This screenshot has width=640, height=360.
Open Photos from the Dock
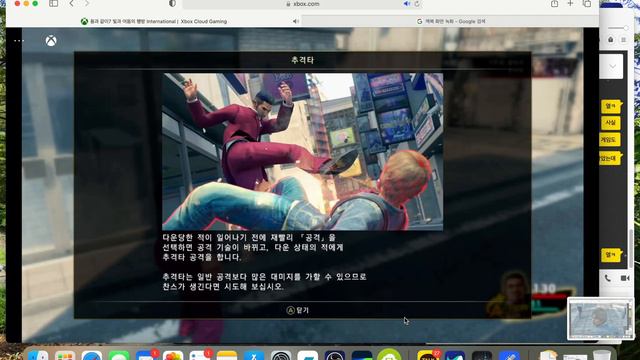pos(173,356)
